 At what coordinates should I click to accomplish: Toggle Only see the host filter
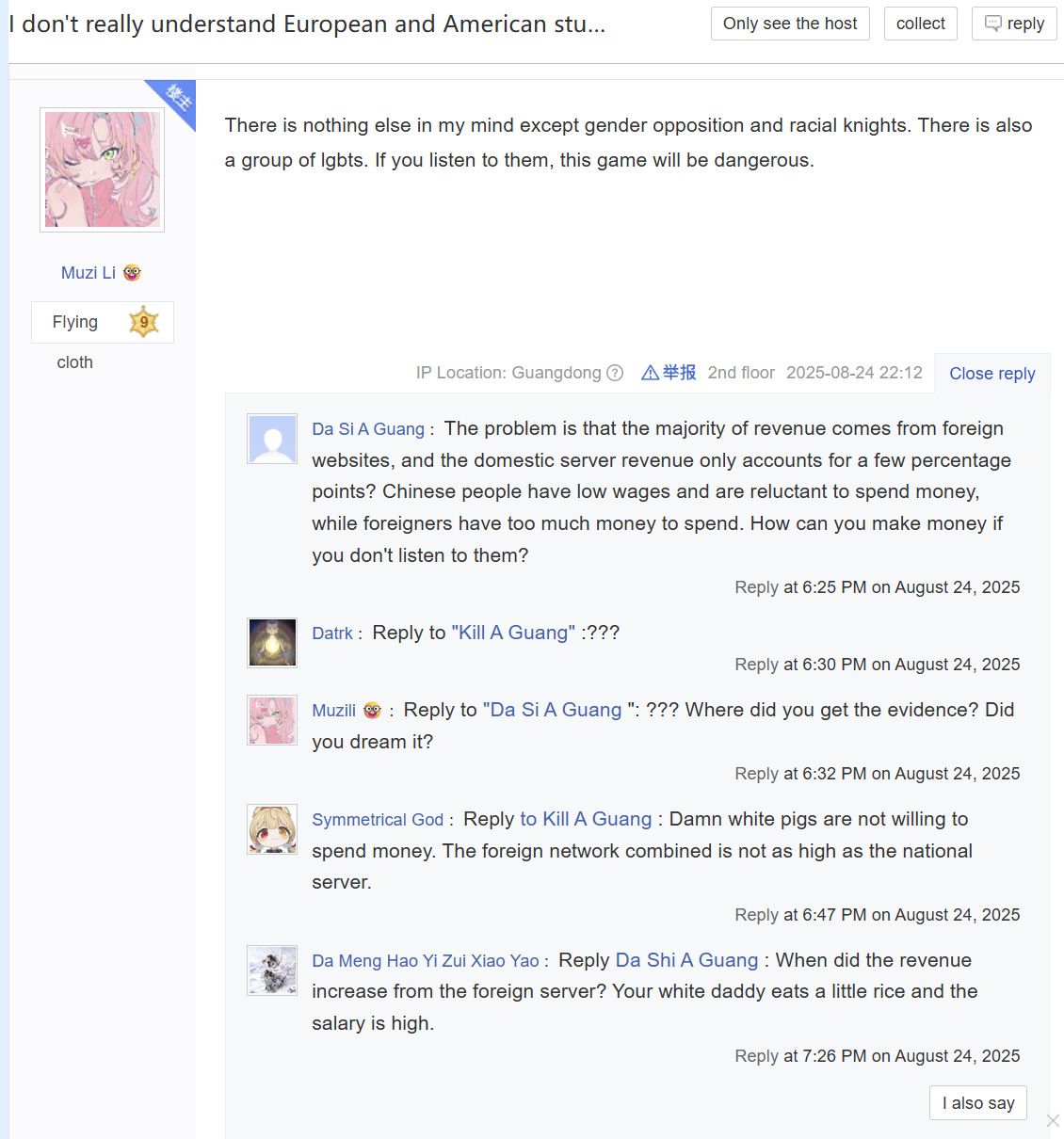click(790, 24)
